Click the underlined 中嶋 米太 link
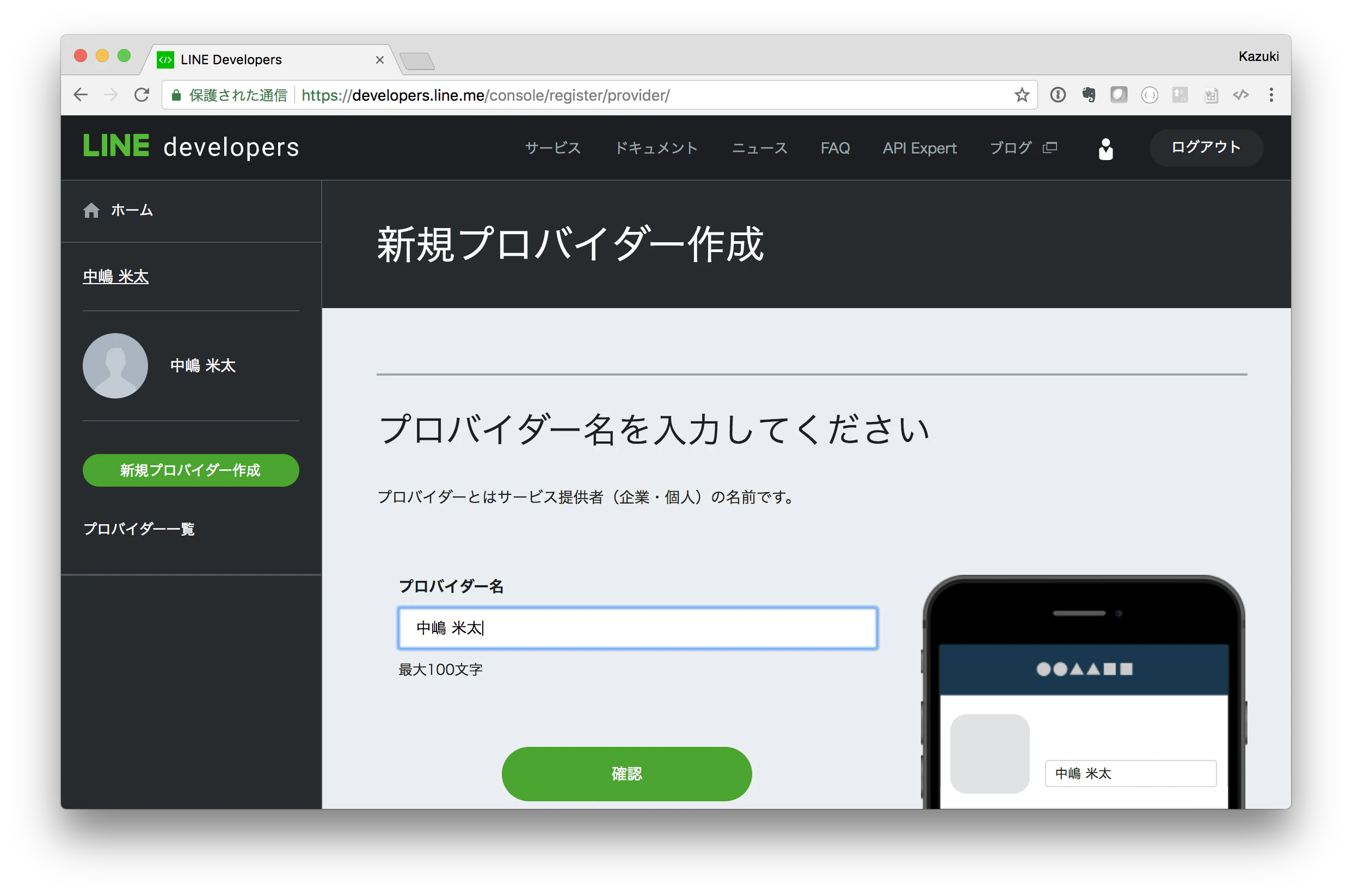 pyautogui.click(x=116, y=277)
